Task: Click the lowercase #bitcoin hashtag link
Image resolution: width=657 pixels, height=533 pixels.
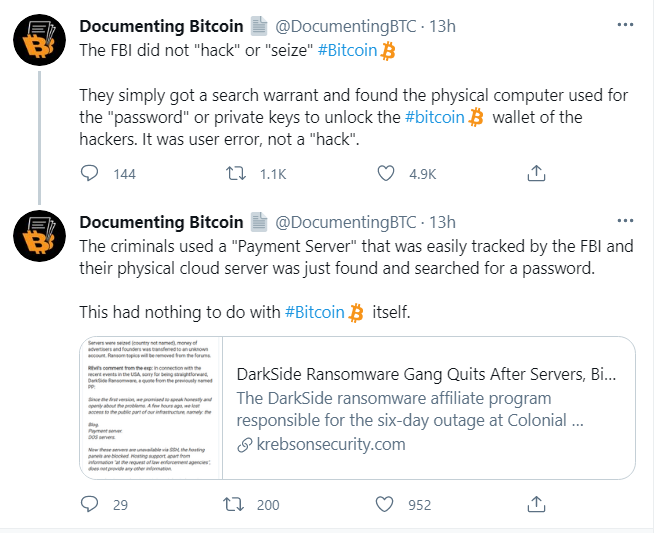Action: pos(436,118)
